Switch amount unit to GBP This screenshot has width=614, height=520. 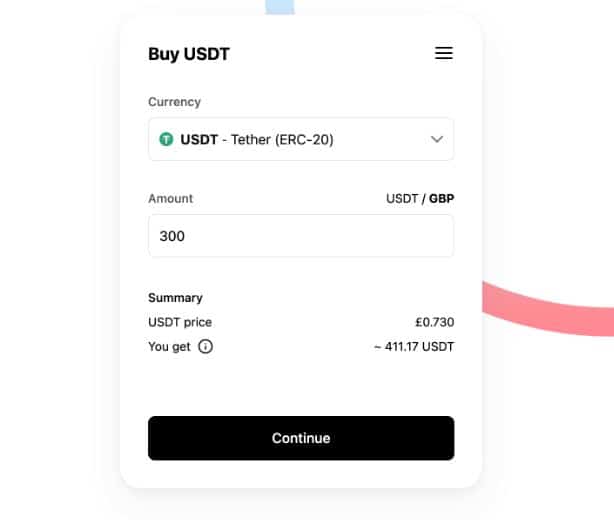[442, 199]
